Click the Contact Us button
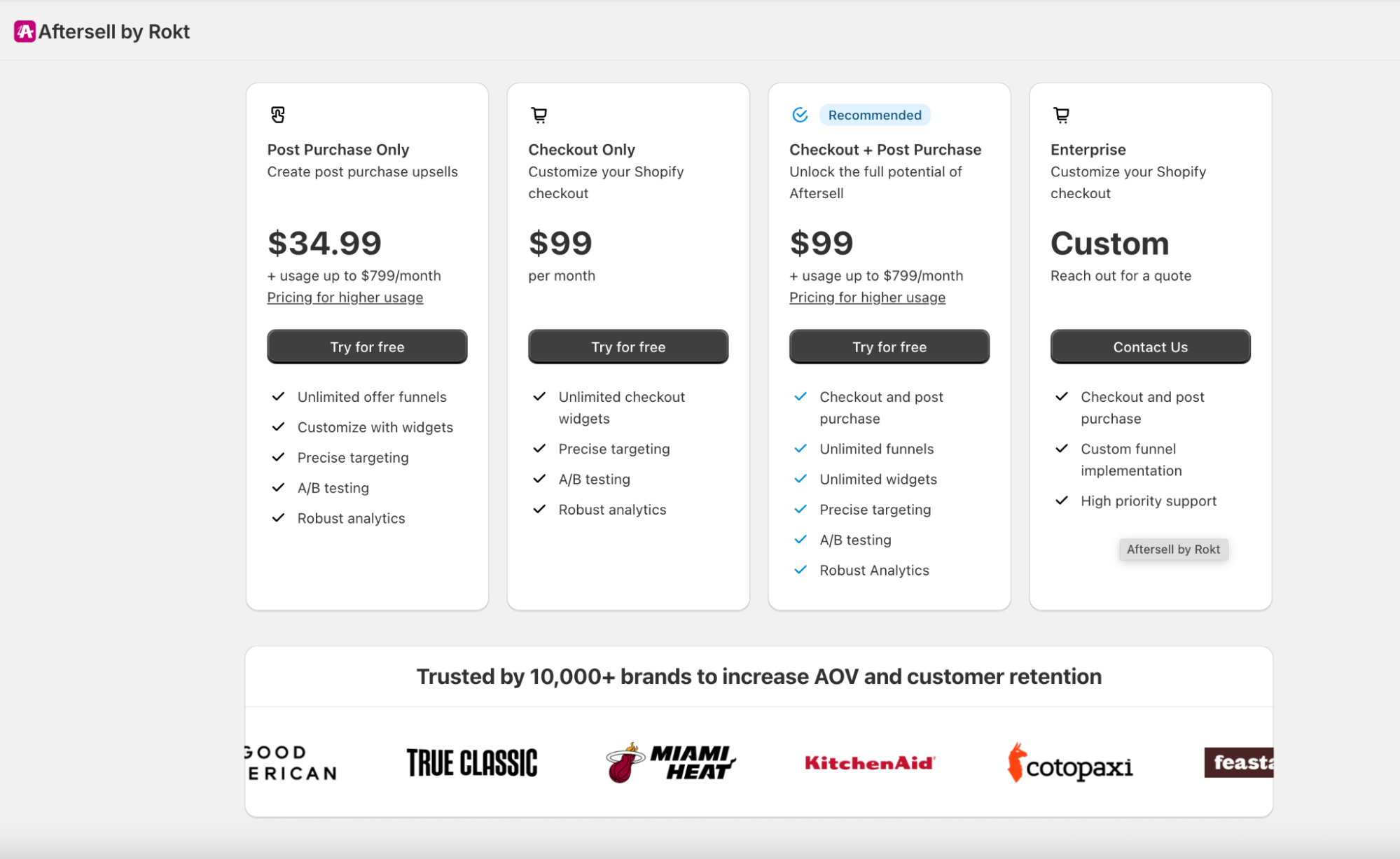 tap(1149, 347)
